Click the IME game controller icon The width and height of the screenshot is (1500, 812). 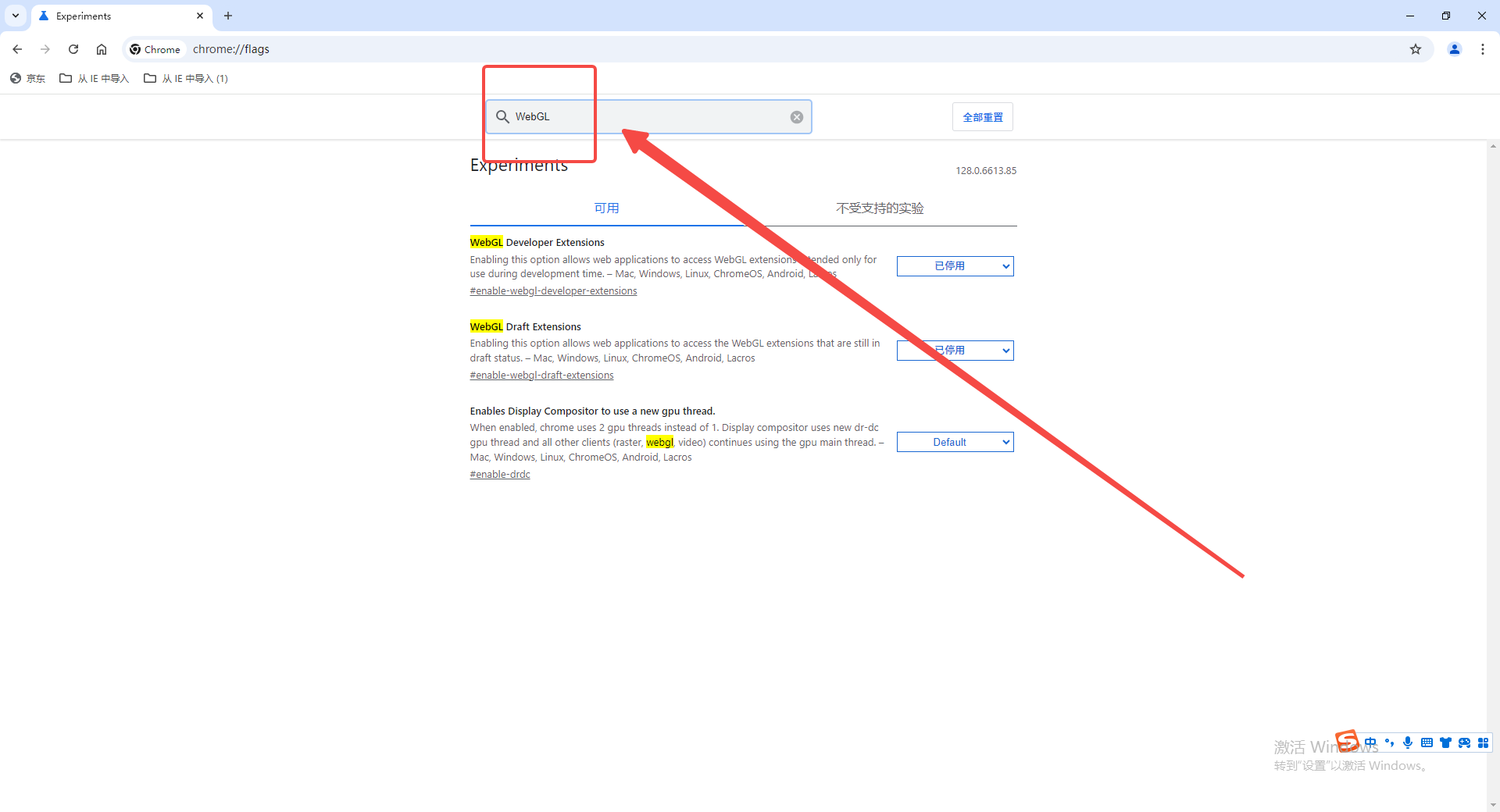[x=1464, y=743]
